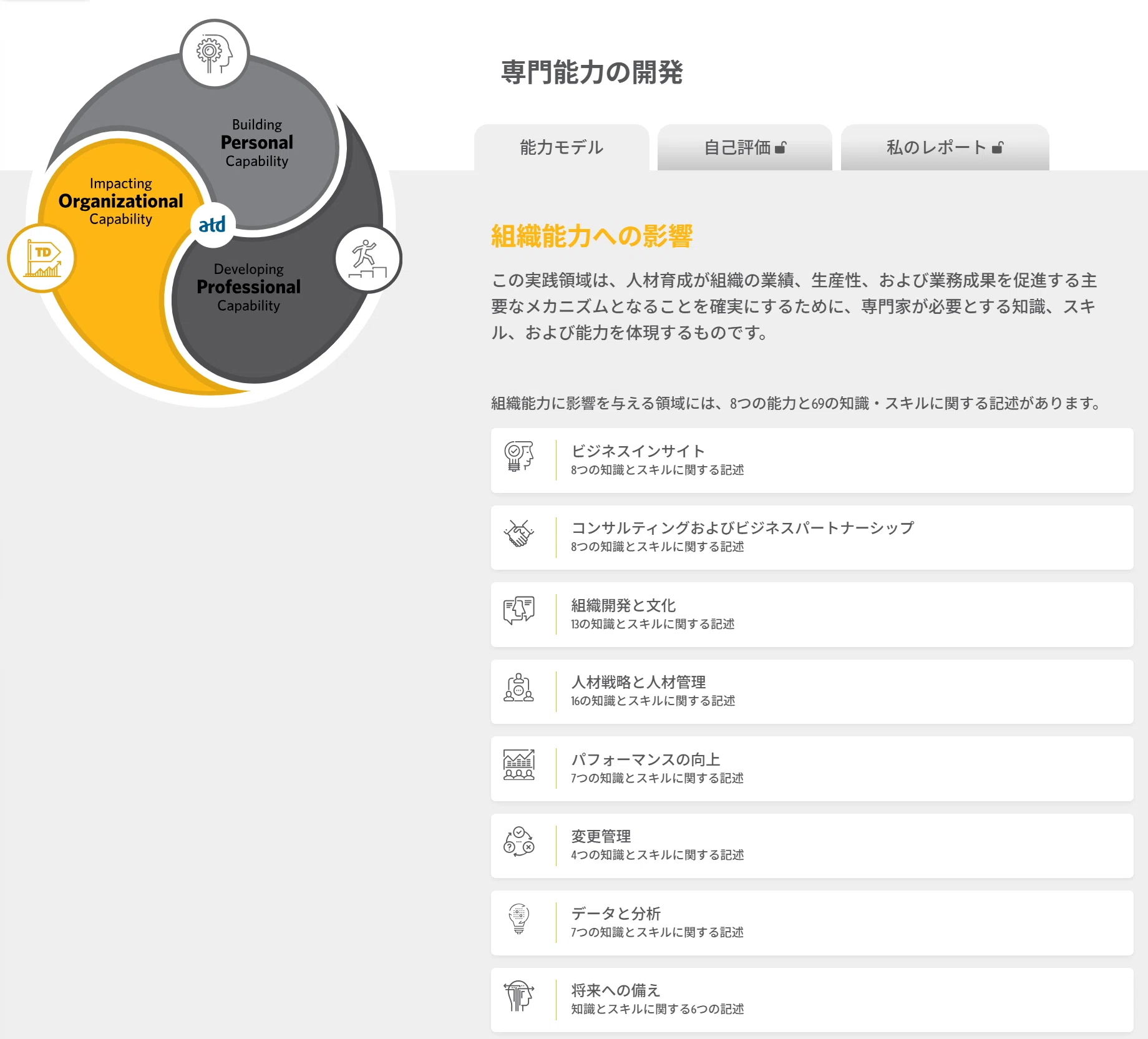The image size is (1148, 1039).
Task: Open the パフォーマンスの向上 capability title
Action: click(x=646, y=759)
